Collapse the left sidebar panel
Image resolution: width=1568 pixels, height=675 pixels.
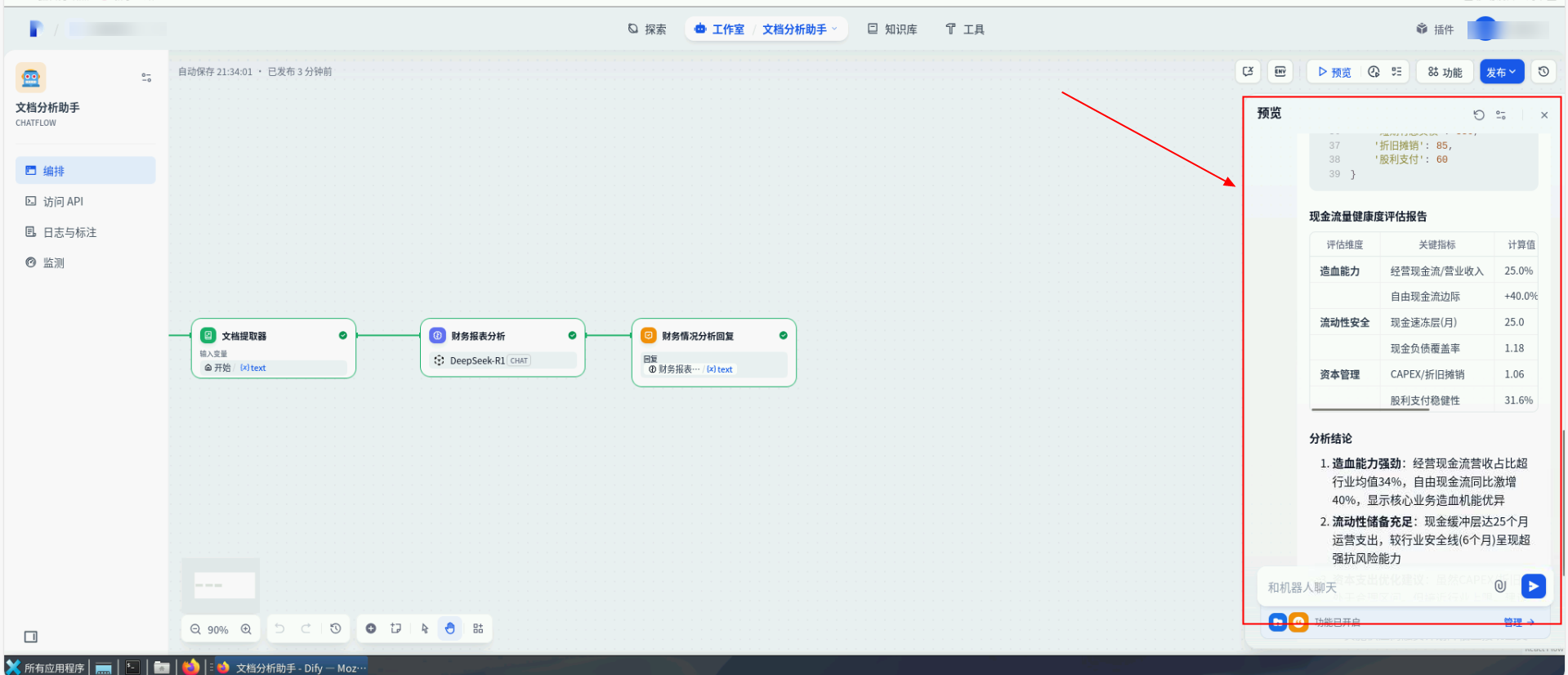point(31,637)
